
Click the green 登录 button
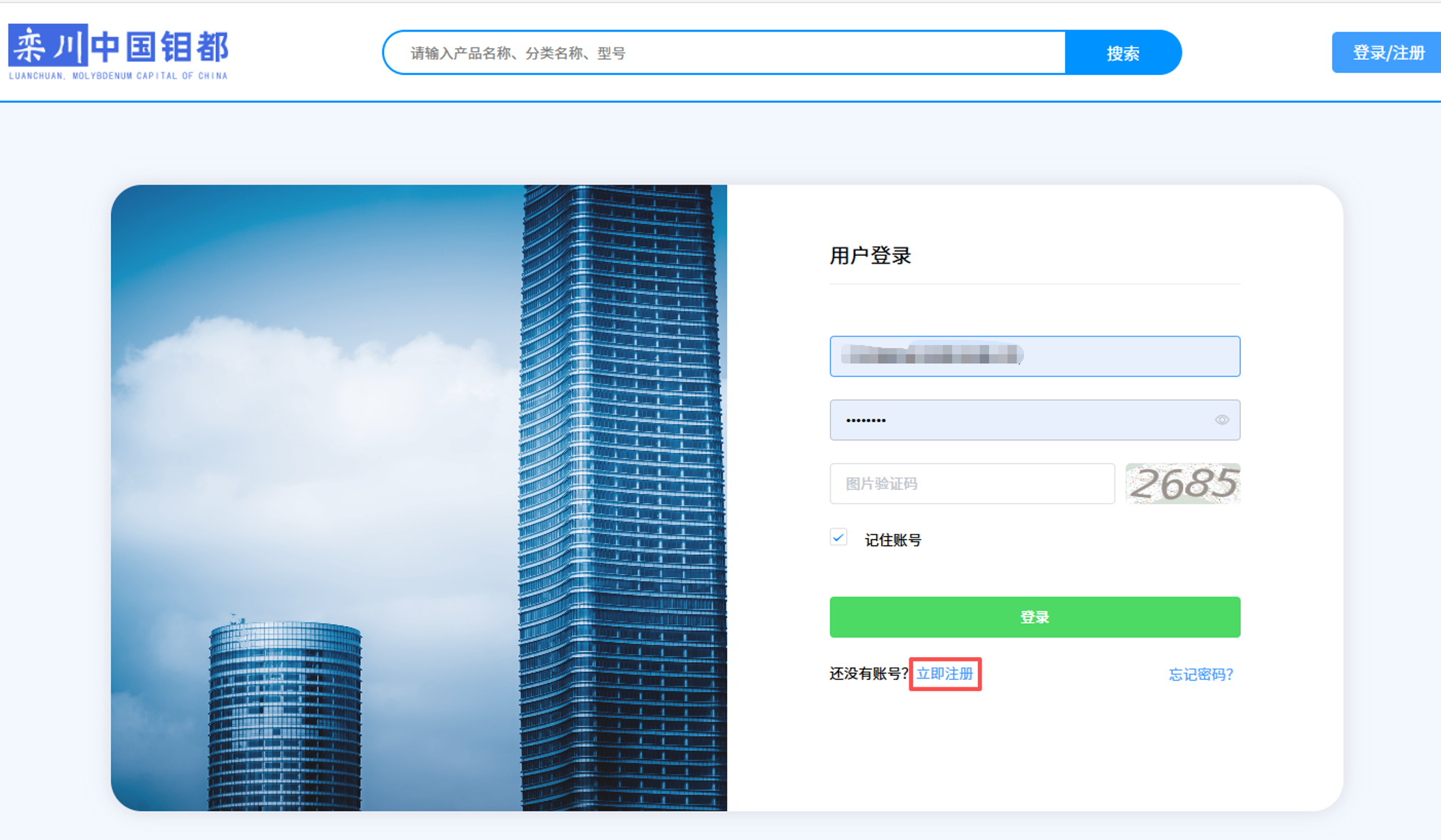1034,617
